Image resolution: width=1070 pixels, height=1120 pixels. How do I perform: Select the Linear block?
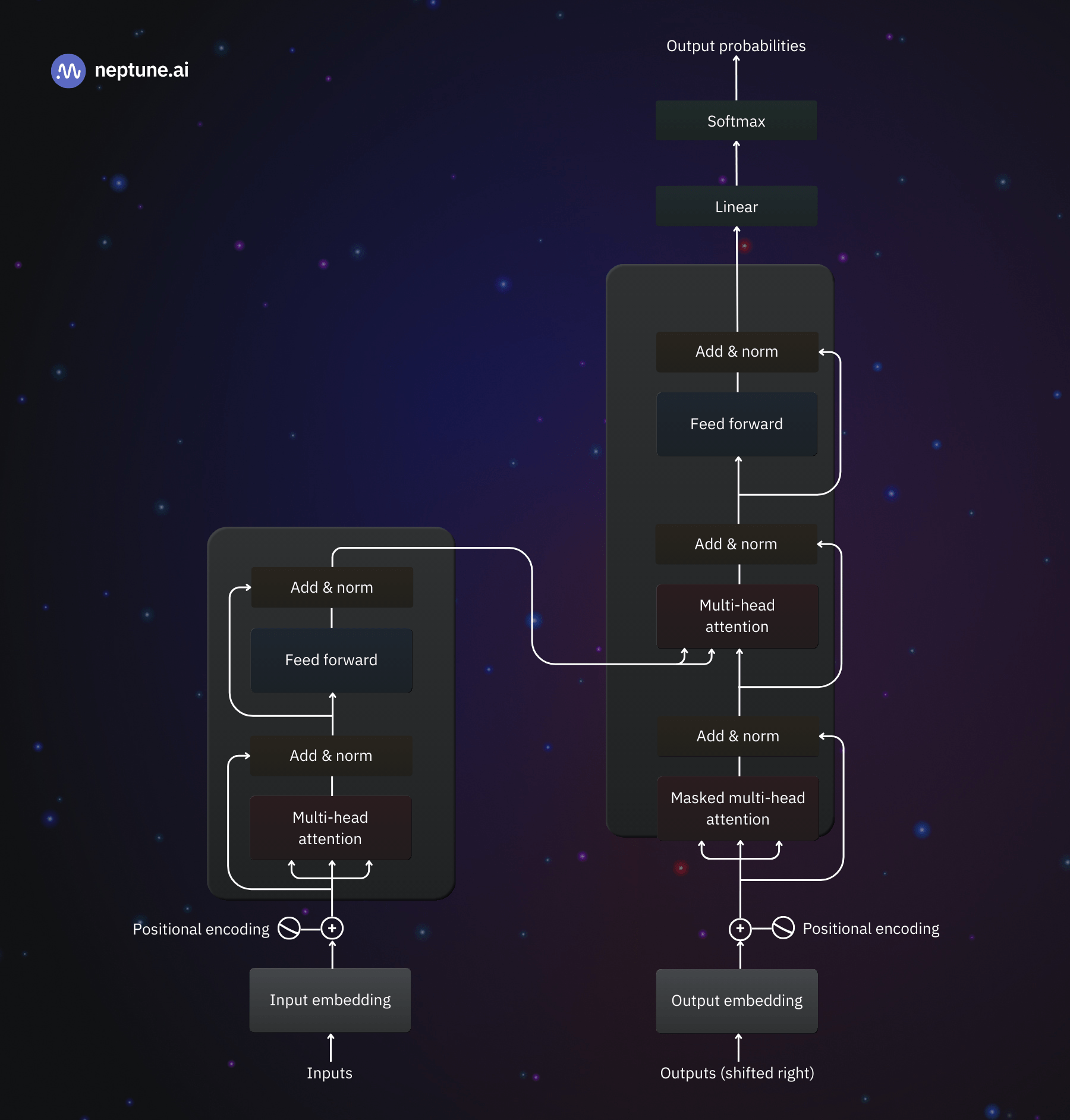click(737, 206)
